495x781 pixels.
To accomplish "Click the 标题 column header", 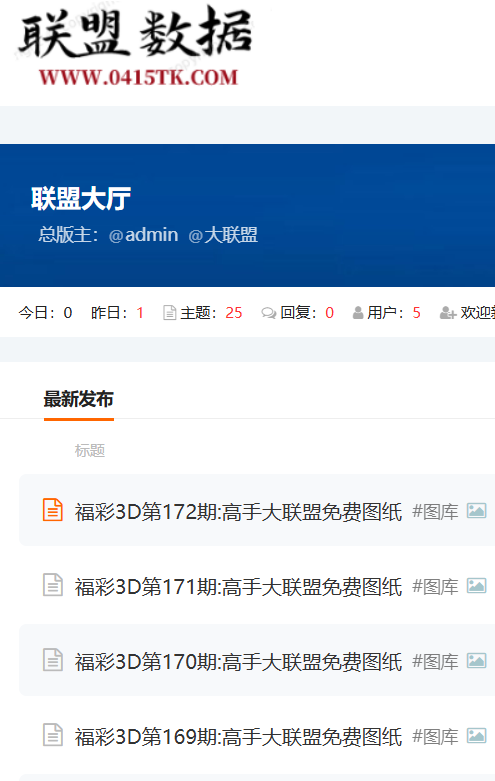I will click(x=90, y=451).
